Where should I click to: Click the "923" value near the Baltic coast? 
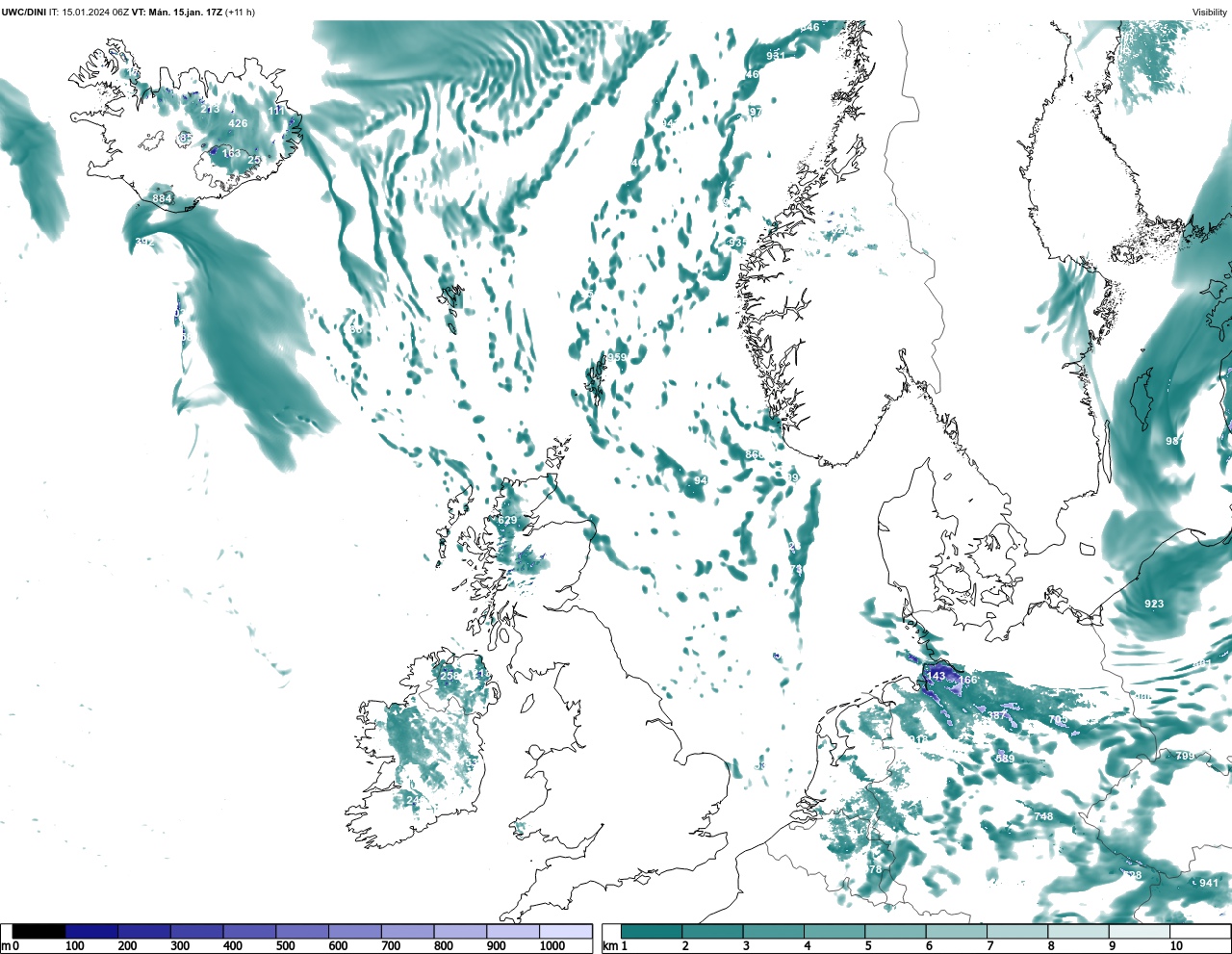tap(1154, 605)
